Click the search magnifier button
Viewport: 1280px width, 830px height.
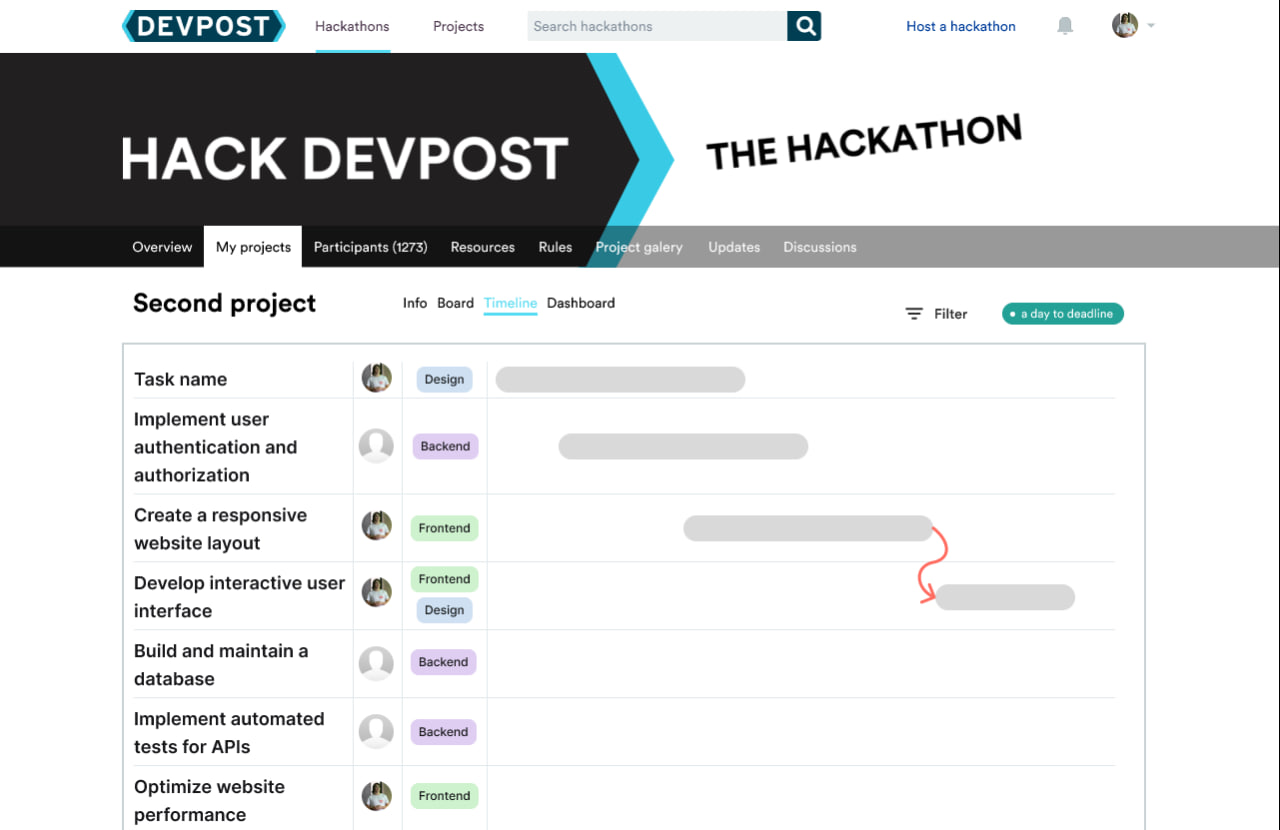(x=804, y=26)
